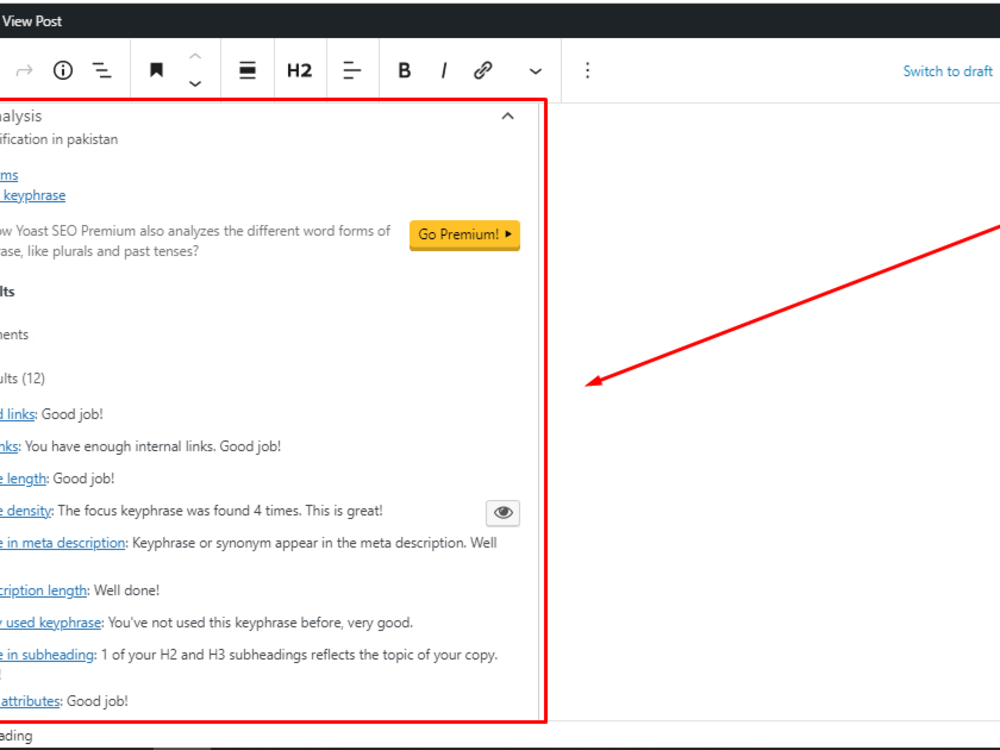Open the used keyphrase link
This screenshot has width=1000, height=750.
[x=50, y=622]
